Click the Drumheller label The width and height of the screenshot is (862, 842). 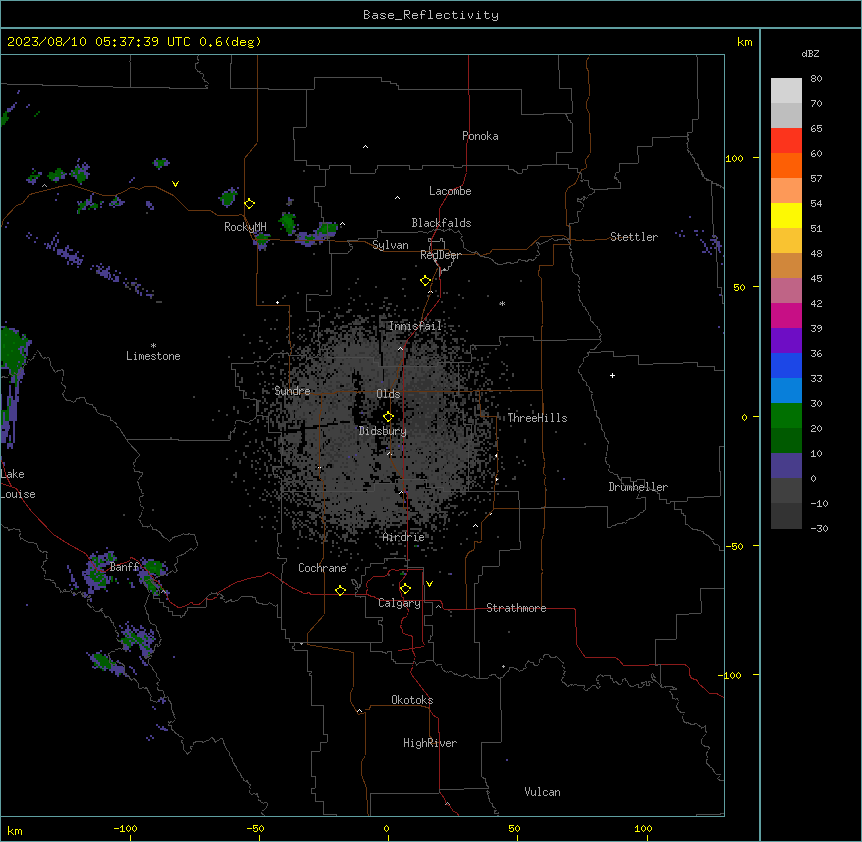(x=638, y=487)
